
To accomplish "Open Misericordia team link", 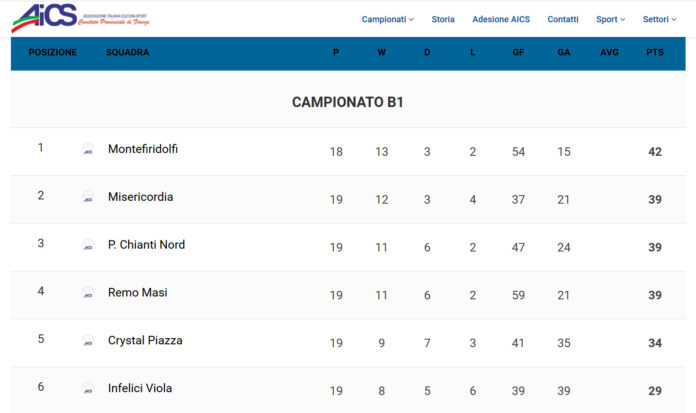I will (140, 197).
